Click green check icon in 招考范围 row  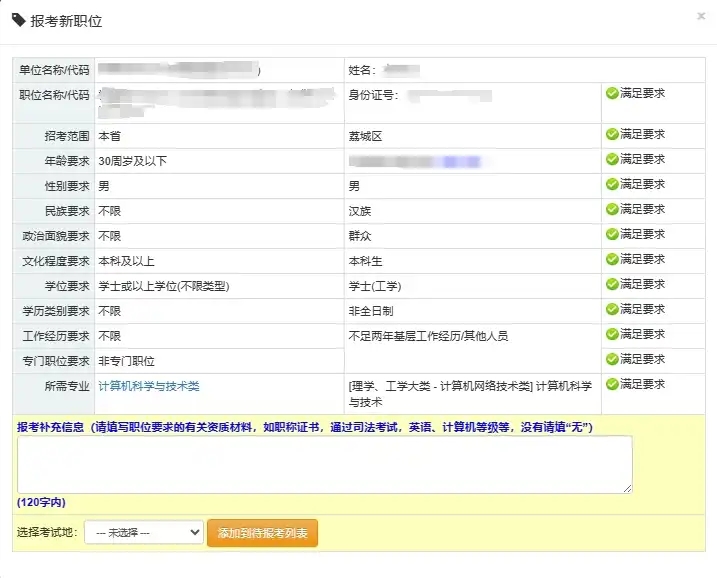pos(612,134)
